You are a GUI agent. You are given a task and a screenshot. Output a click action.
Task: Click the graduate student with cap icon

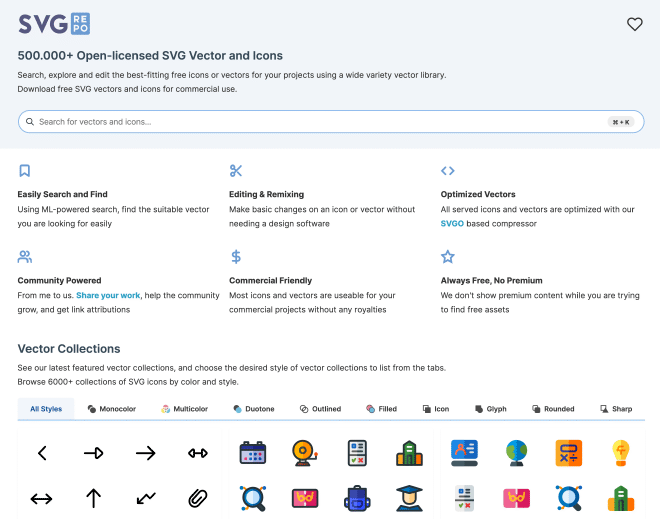pyautogui.click(x=408, y=497)
